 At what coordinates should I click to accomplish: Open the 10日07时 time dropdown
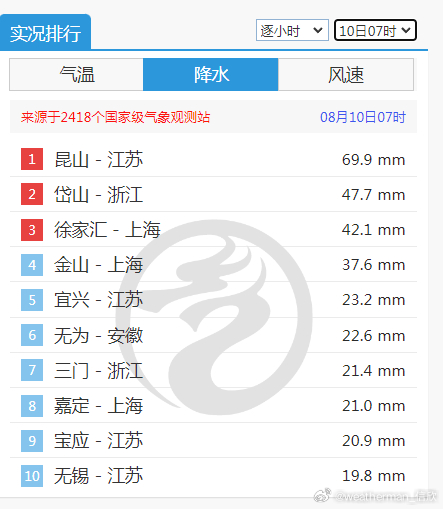375,30
